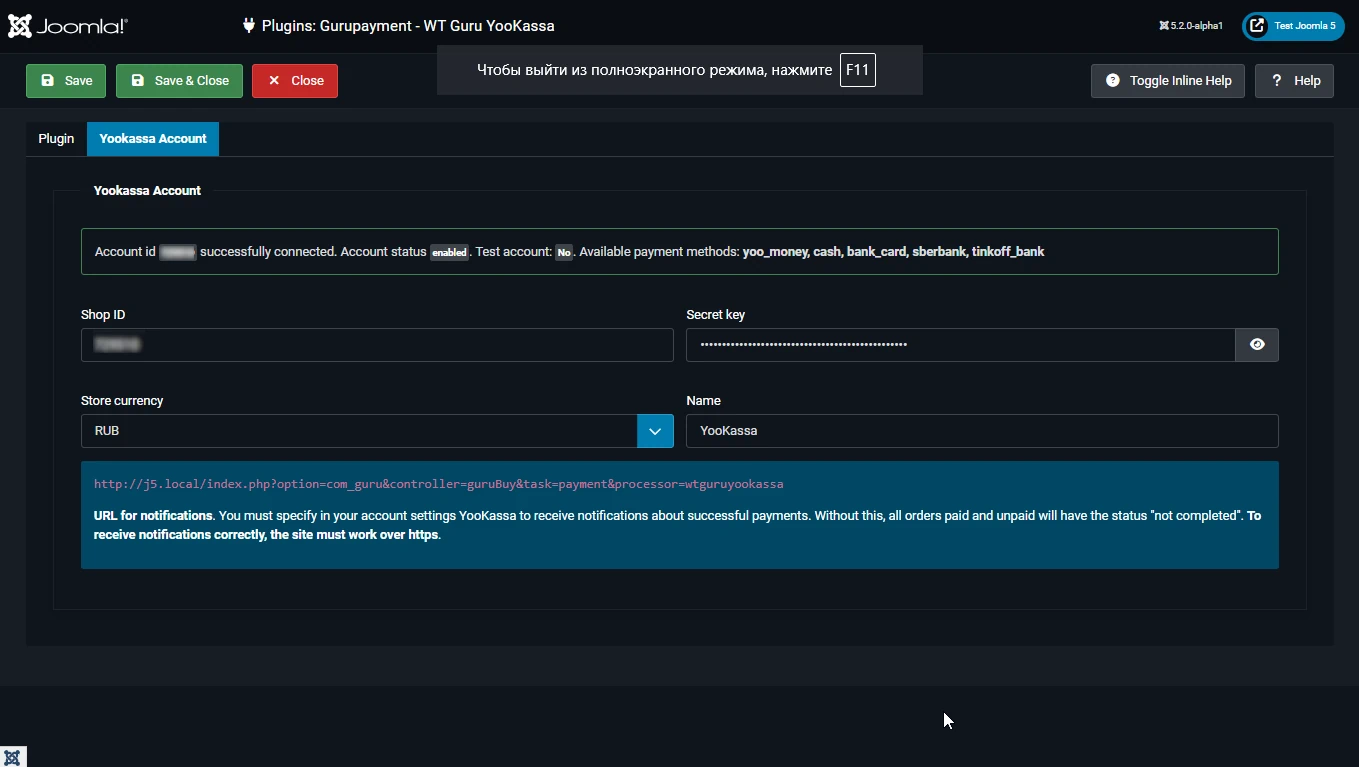Click the 'Shop ID' label
1359x767 pixels.
103,315
